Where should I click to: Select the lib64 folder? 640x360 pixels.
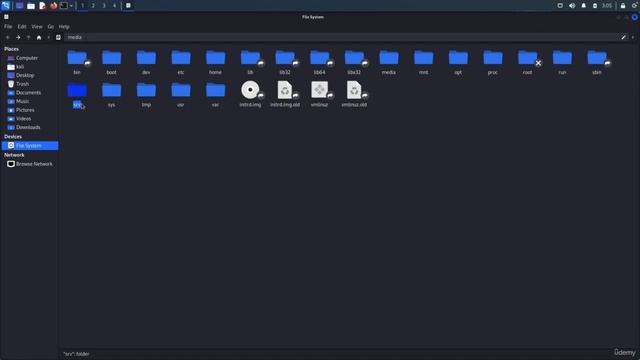click(320, 58)
